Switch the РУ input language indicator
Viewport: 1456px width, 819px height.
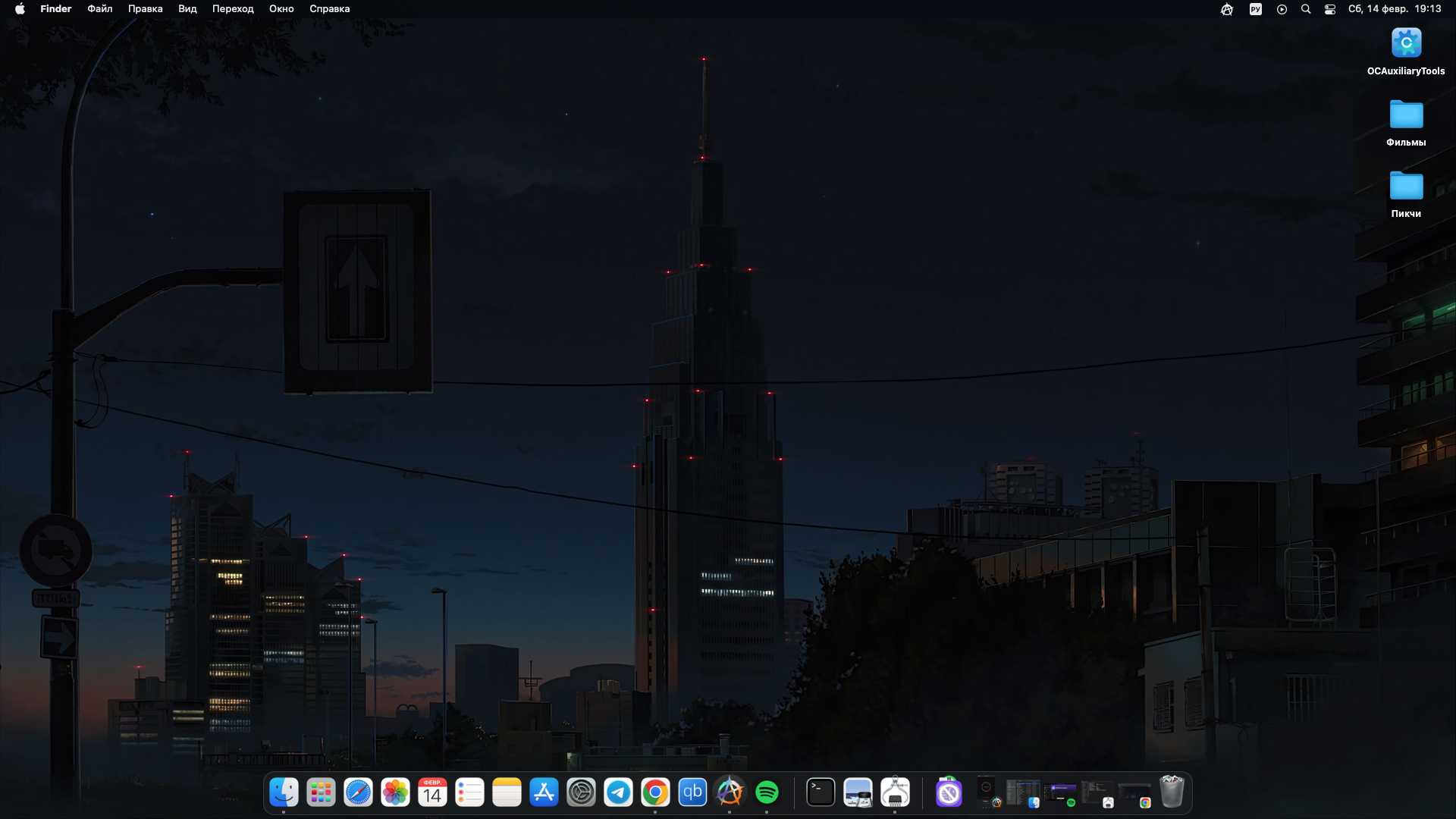point(1255,9)
